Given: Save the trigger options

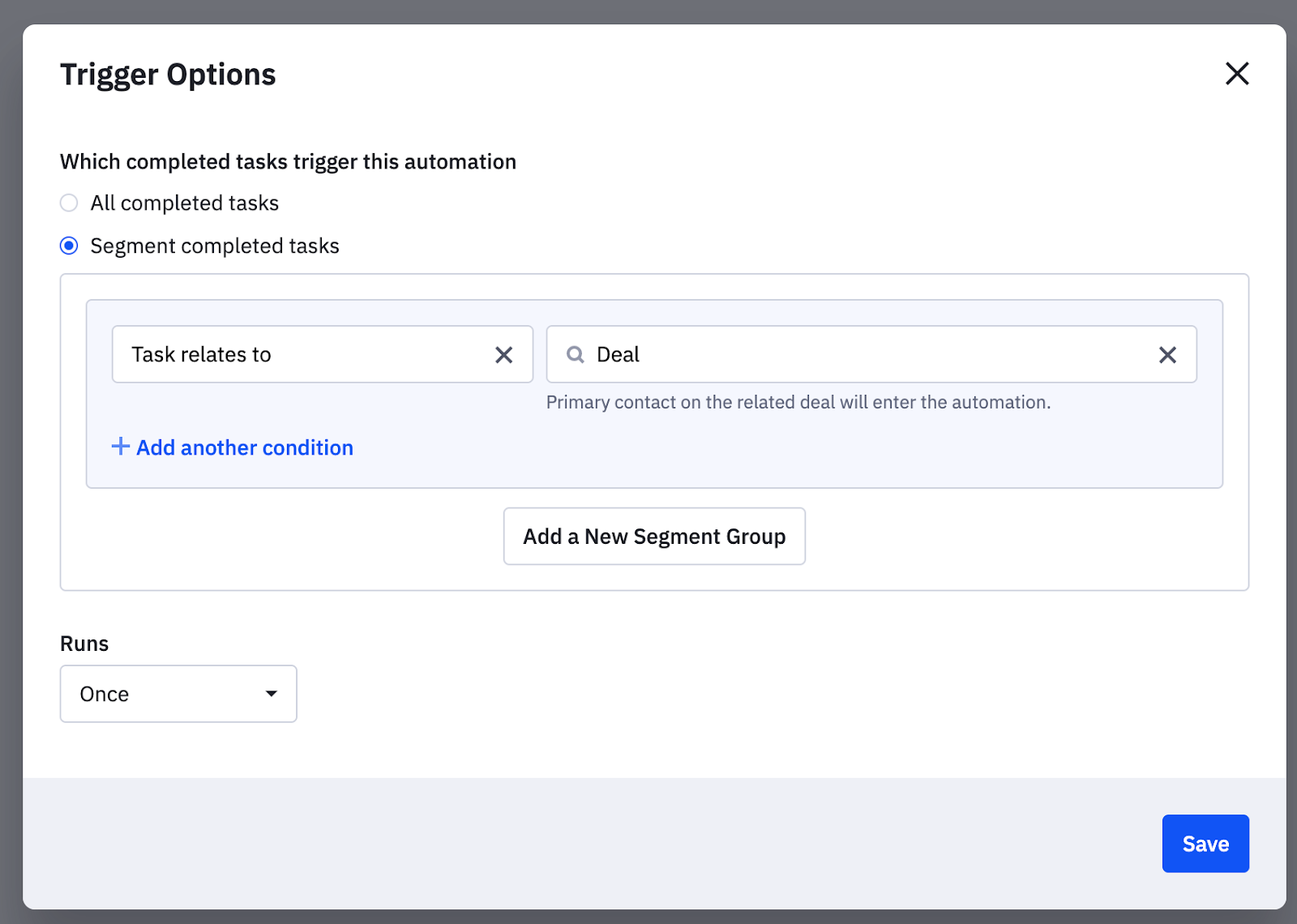Looking at the screenshot, I should pos(1205,844).
